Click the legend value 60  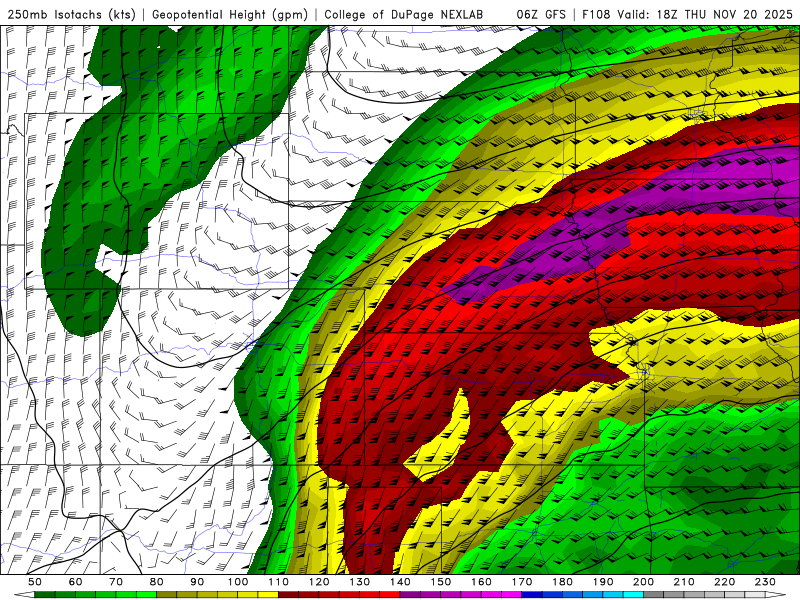click(76, 582)
